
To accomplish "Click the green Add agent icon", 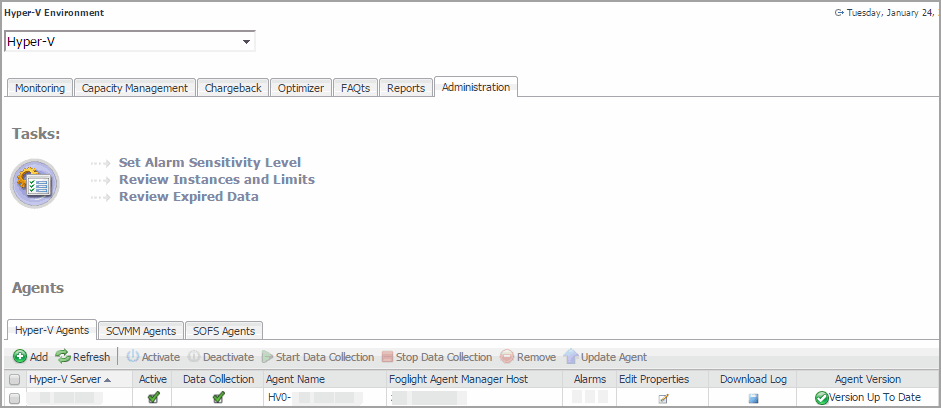I will click(20, 357).
